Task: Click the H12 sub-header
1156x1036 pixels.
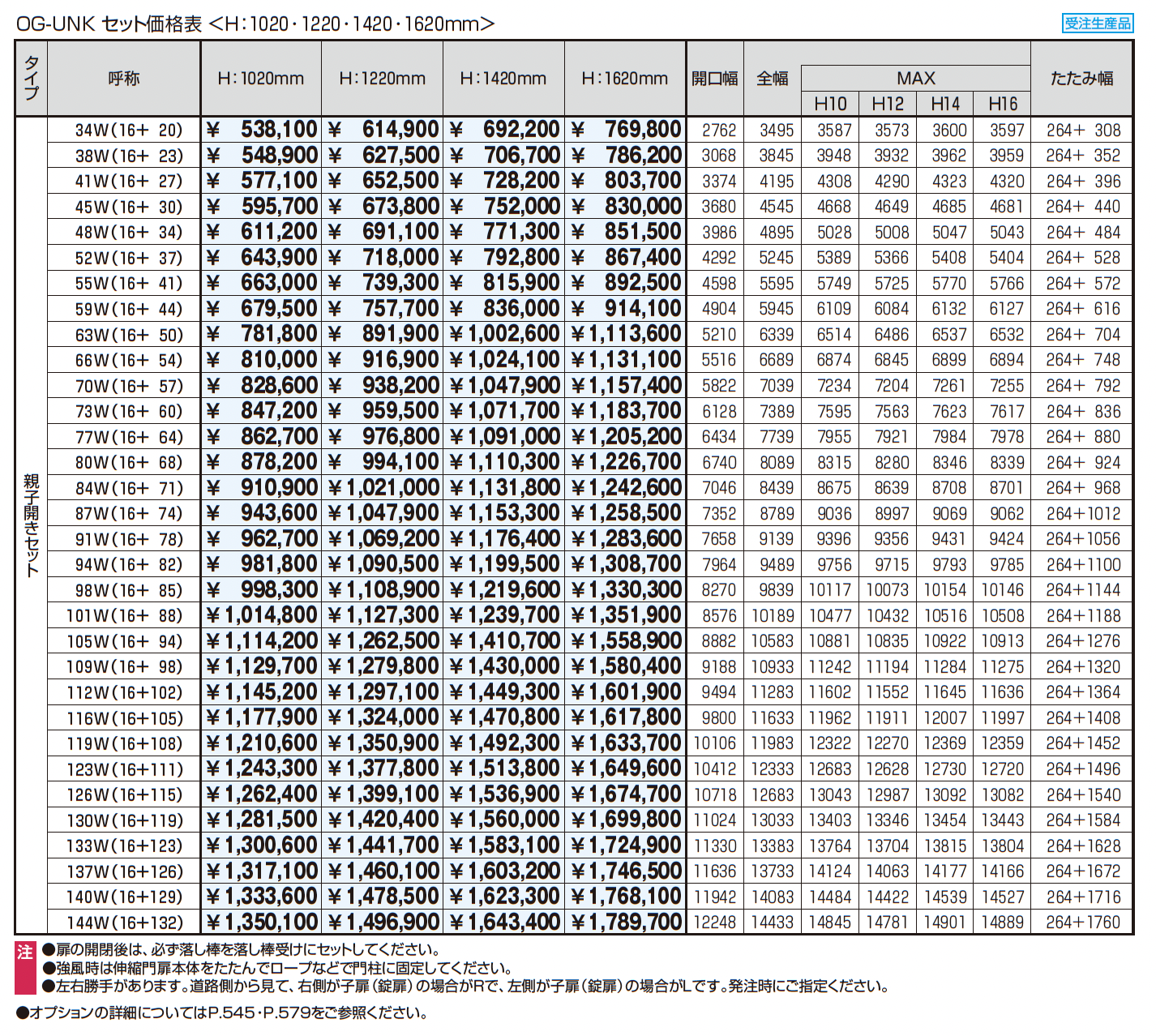Action: [888, 104]
